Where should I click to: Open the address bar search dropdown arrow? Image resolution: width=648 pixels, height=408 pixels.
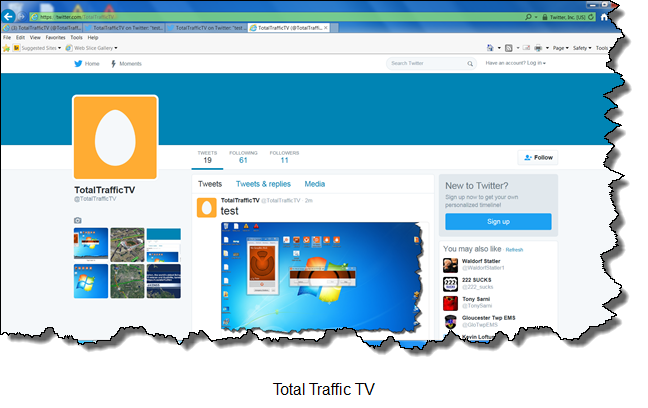tap(536, 17)
